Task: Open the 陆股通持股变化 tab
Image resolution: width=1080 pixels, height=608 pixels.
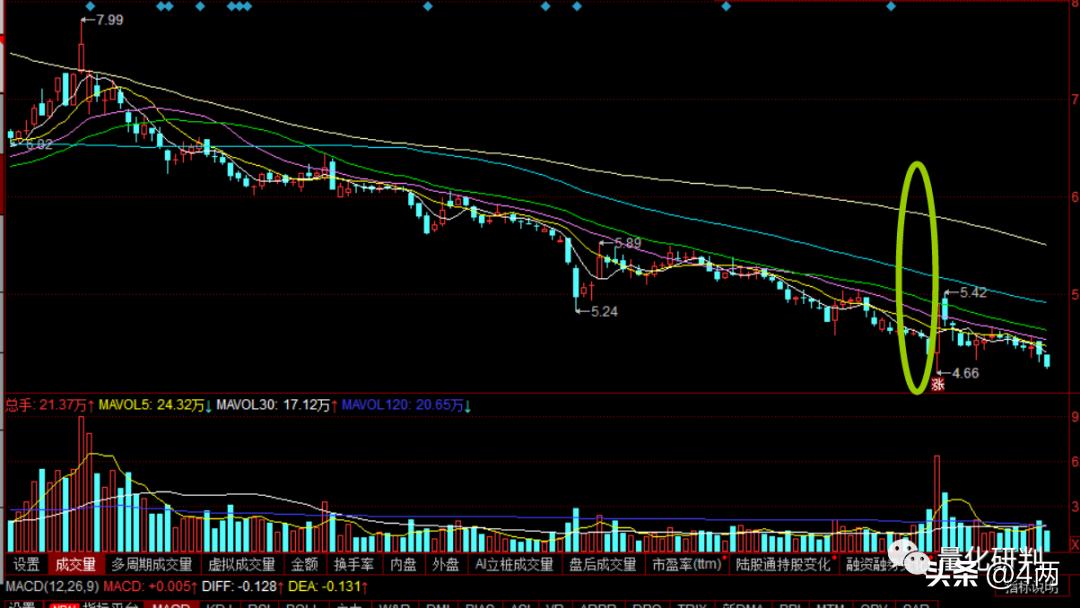Action: click(783, 564)
